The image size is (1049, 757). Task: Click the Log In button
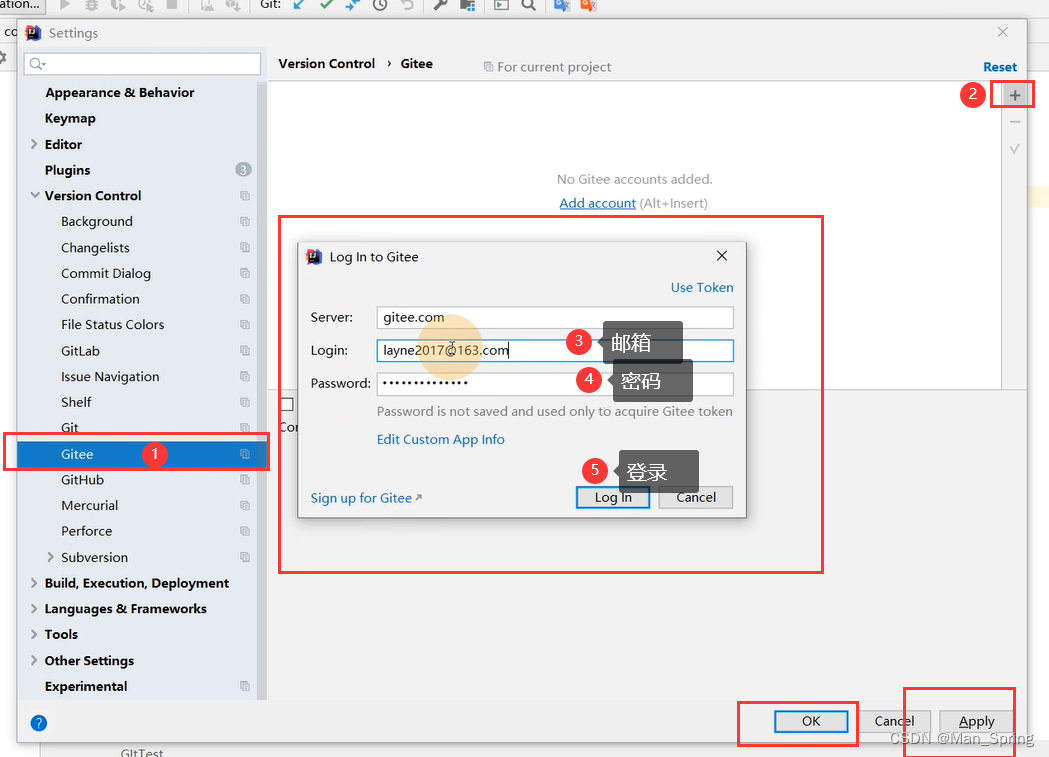(x=613, y=498)
